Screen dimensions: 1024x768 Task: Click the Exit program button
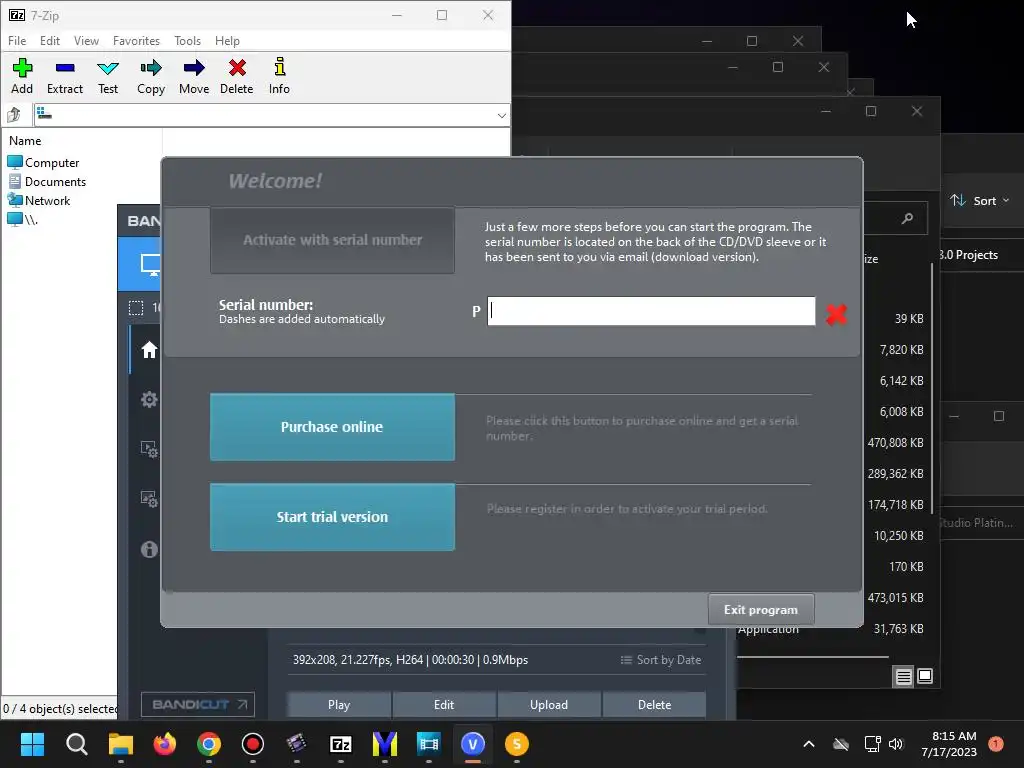761,609
